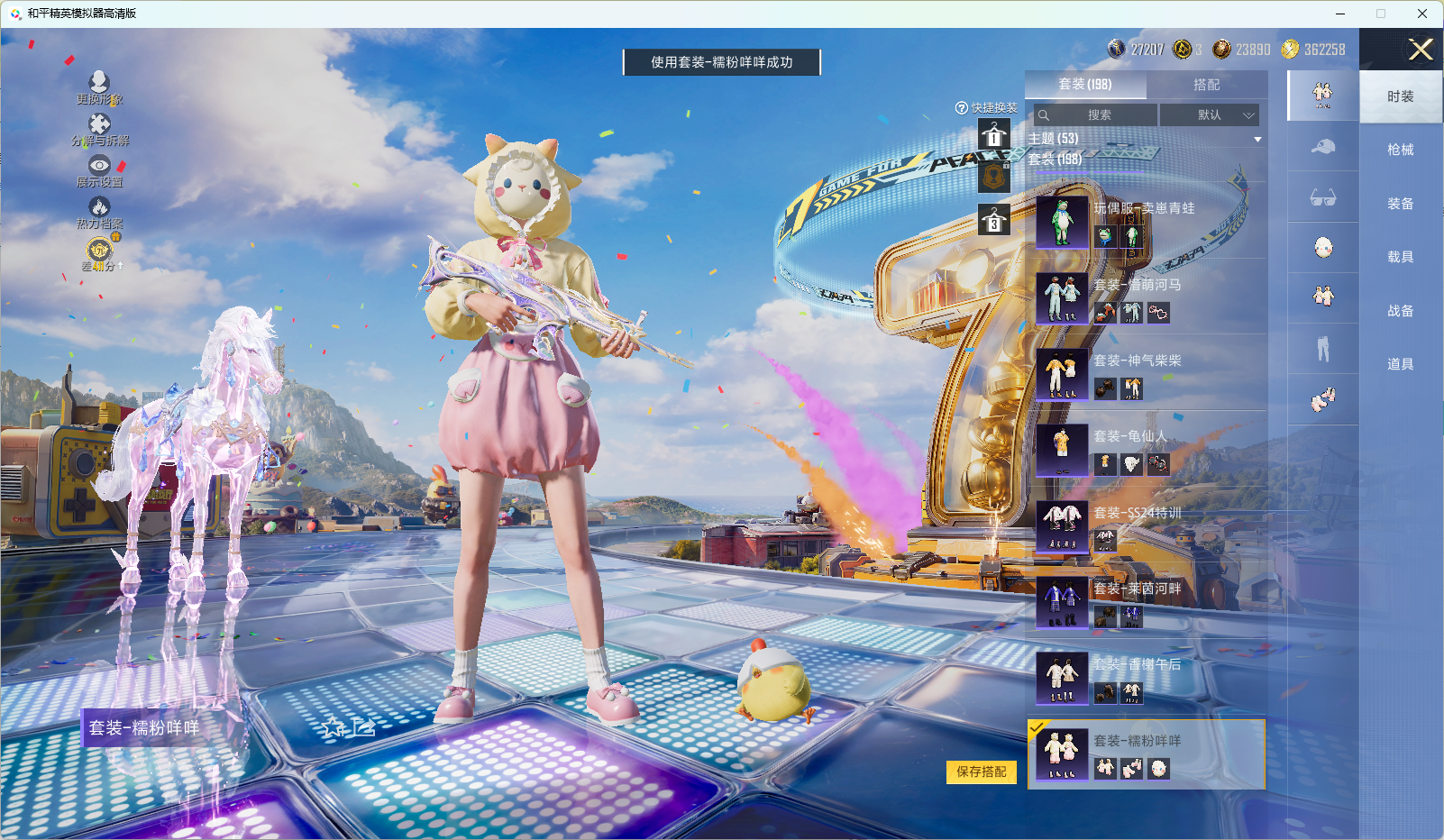Select quick-change wardrobe slot 1 hanger
Screen dimensions: 1444x840
tap(994, 135)
